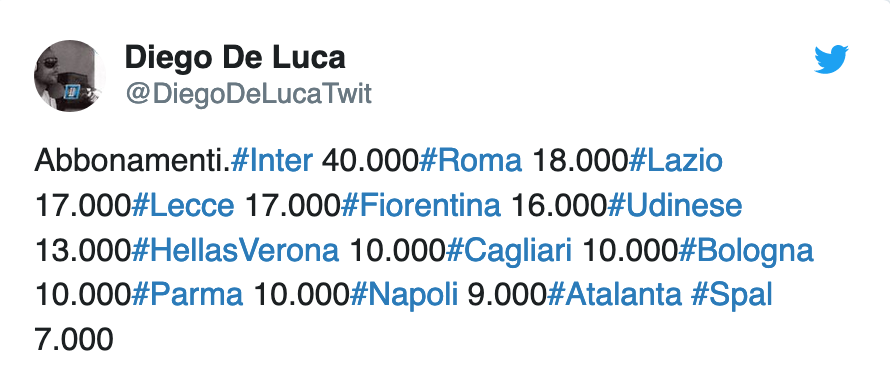Open the #Fiorentina hashtag
Image resolution: width=890 pixels, height=374 pixels.
[x=421, y=205]
